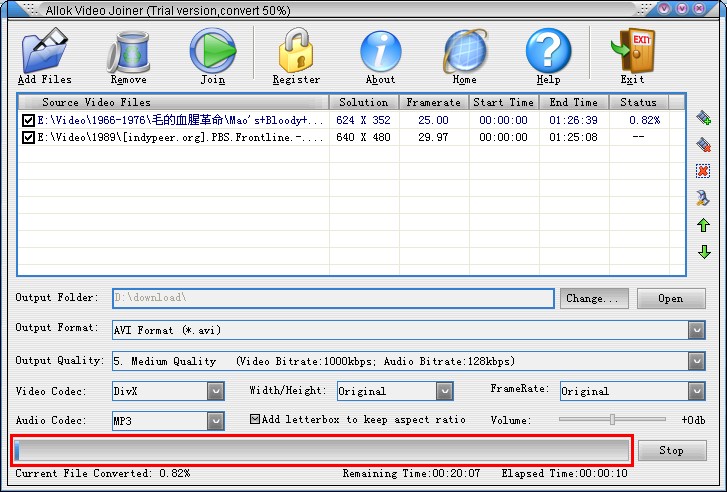727x492 pixels.
Task: Click the side settings tool icon
Action: (703, 198)
